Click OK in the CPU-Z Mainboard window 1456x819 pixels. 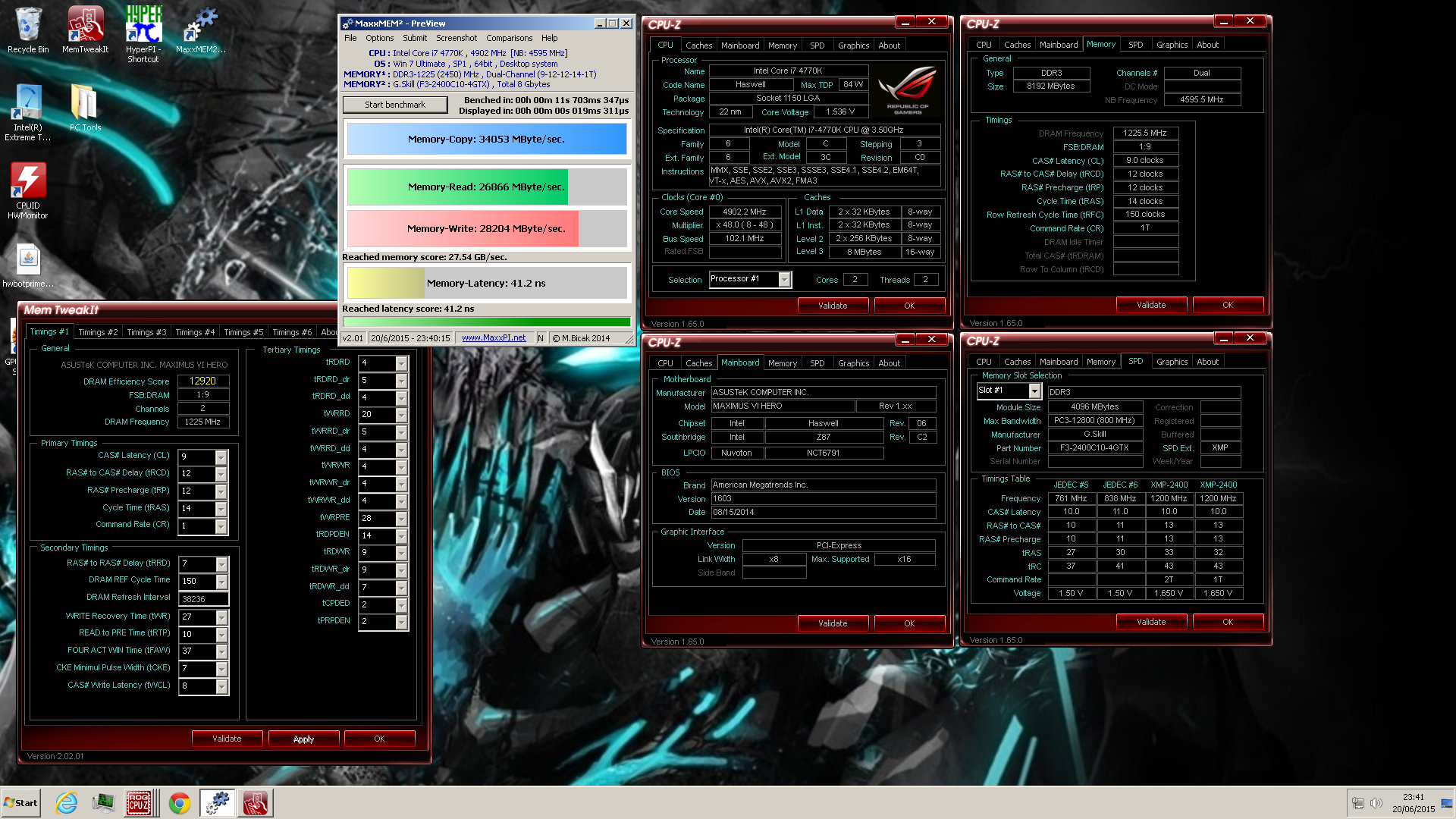click(x=909, y=623)
